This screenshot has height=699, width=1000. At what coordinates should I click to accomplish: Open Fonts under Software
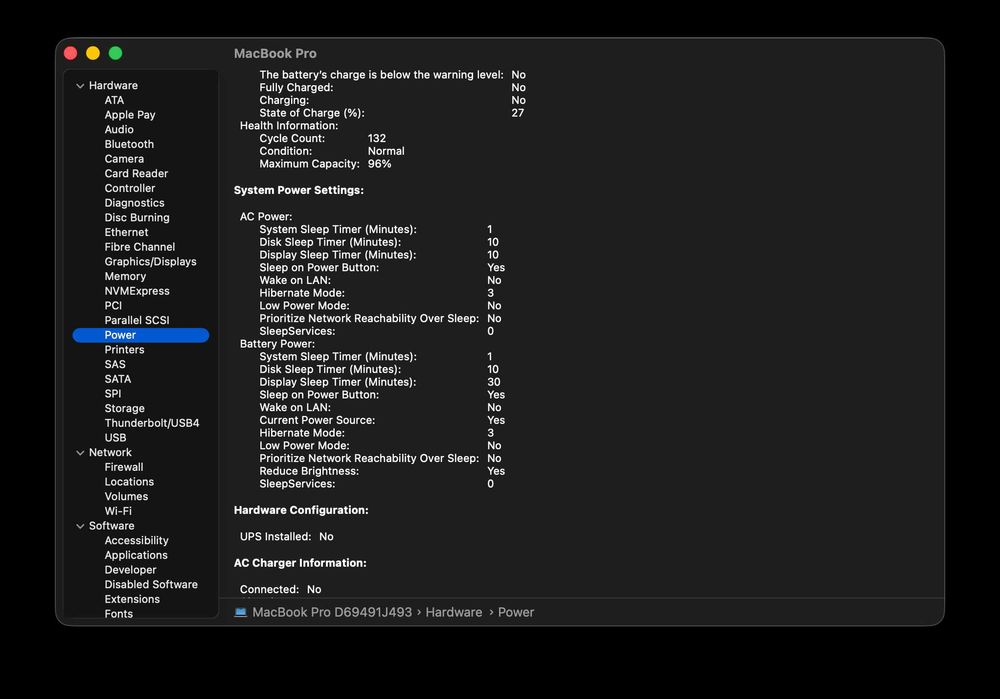(119, 614)
